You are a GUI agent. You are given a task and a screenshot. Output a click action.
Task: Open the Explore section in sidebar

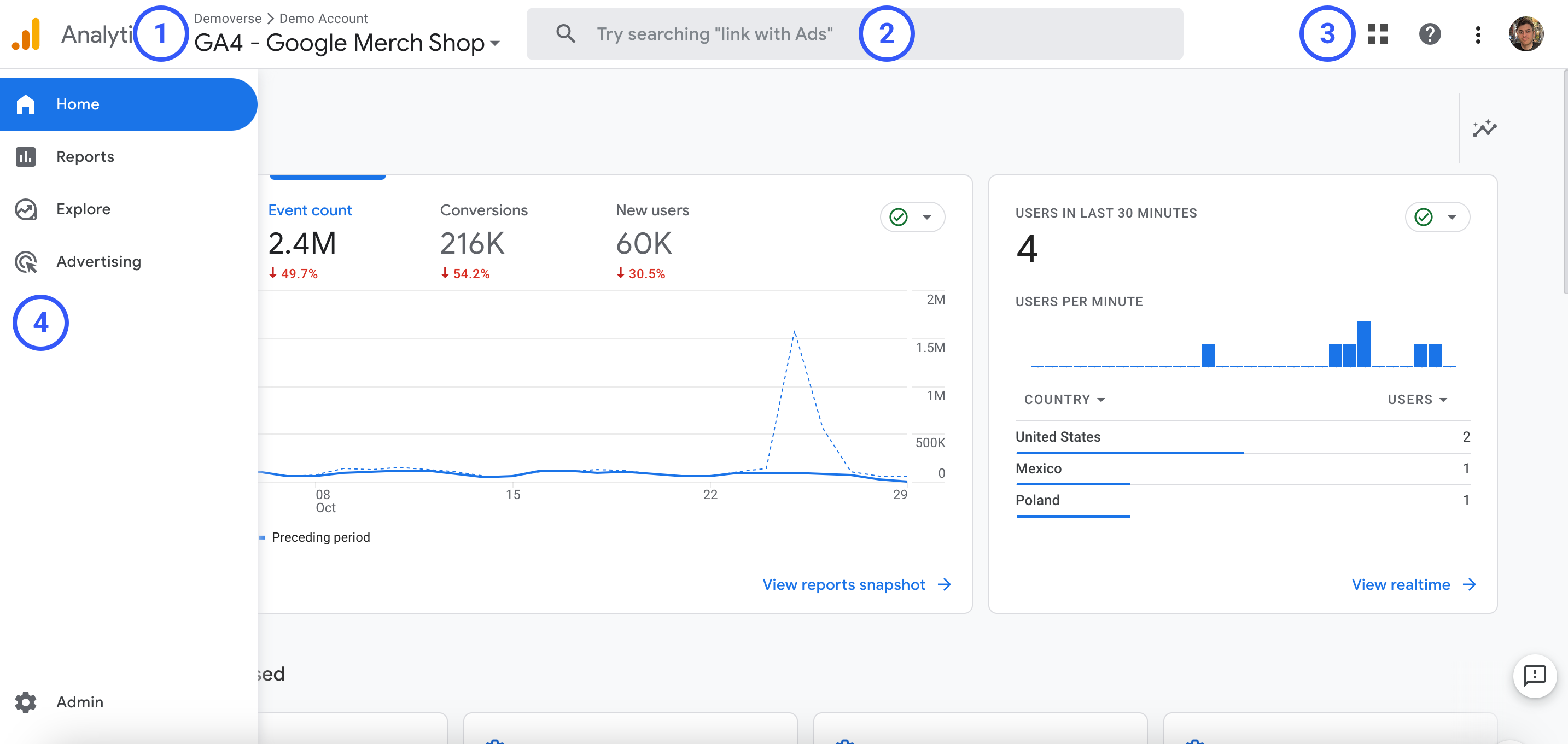pos(83,209)
